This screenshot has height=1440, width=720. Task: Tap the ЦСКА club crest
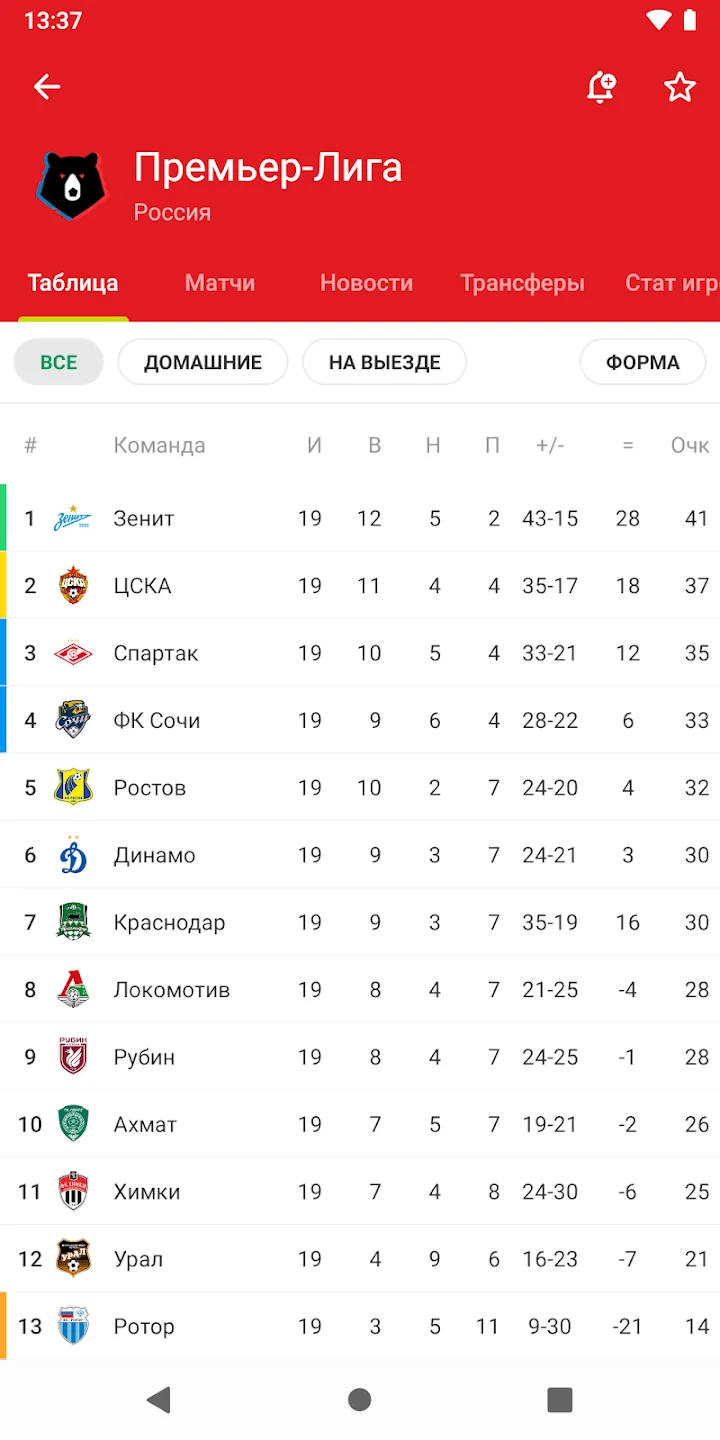pyautogui.click(x=72, y=586)
